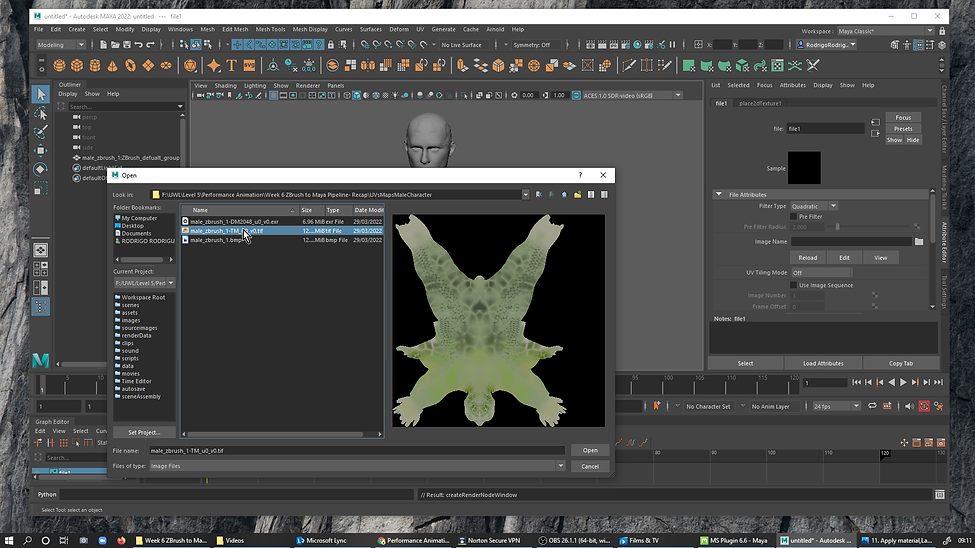975x548 pixels.
Task: Enable the Pre Filter checkbox
Action: pyautogui.click(x=793, y=216)
